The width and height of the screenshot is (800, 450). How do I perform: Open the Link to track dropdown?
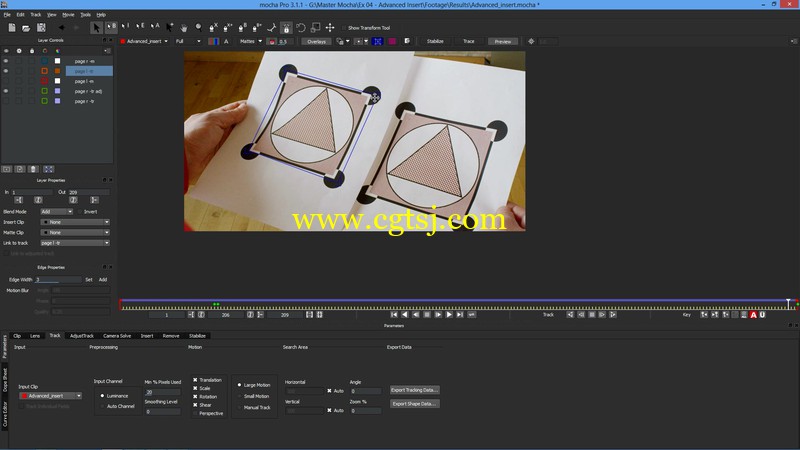(x=75, y=243)
